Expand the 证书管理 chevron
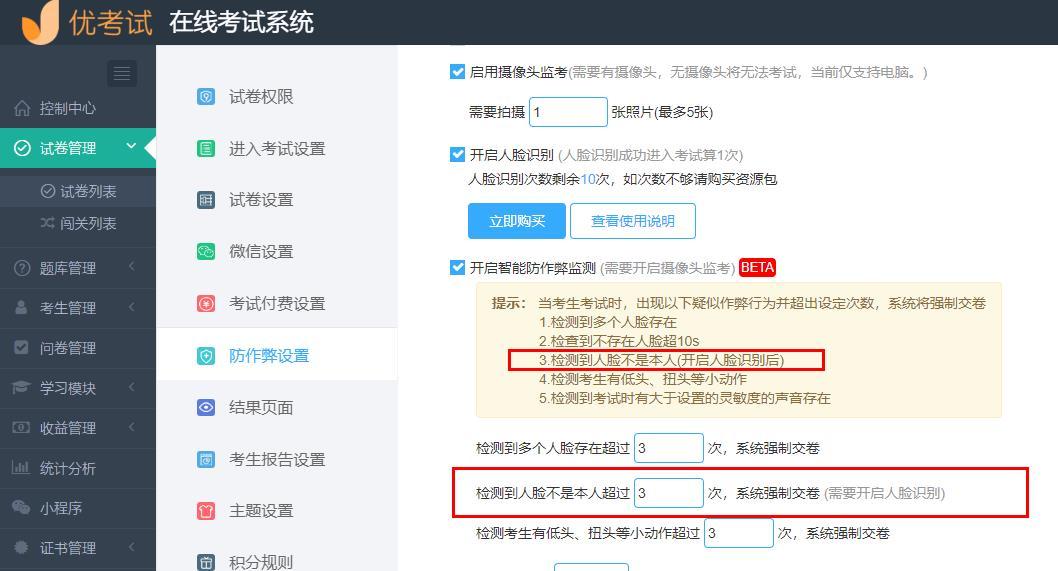Image resolution: width=1058 pixels, height=571 pixels. 132,547
